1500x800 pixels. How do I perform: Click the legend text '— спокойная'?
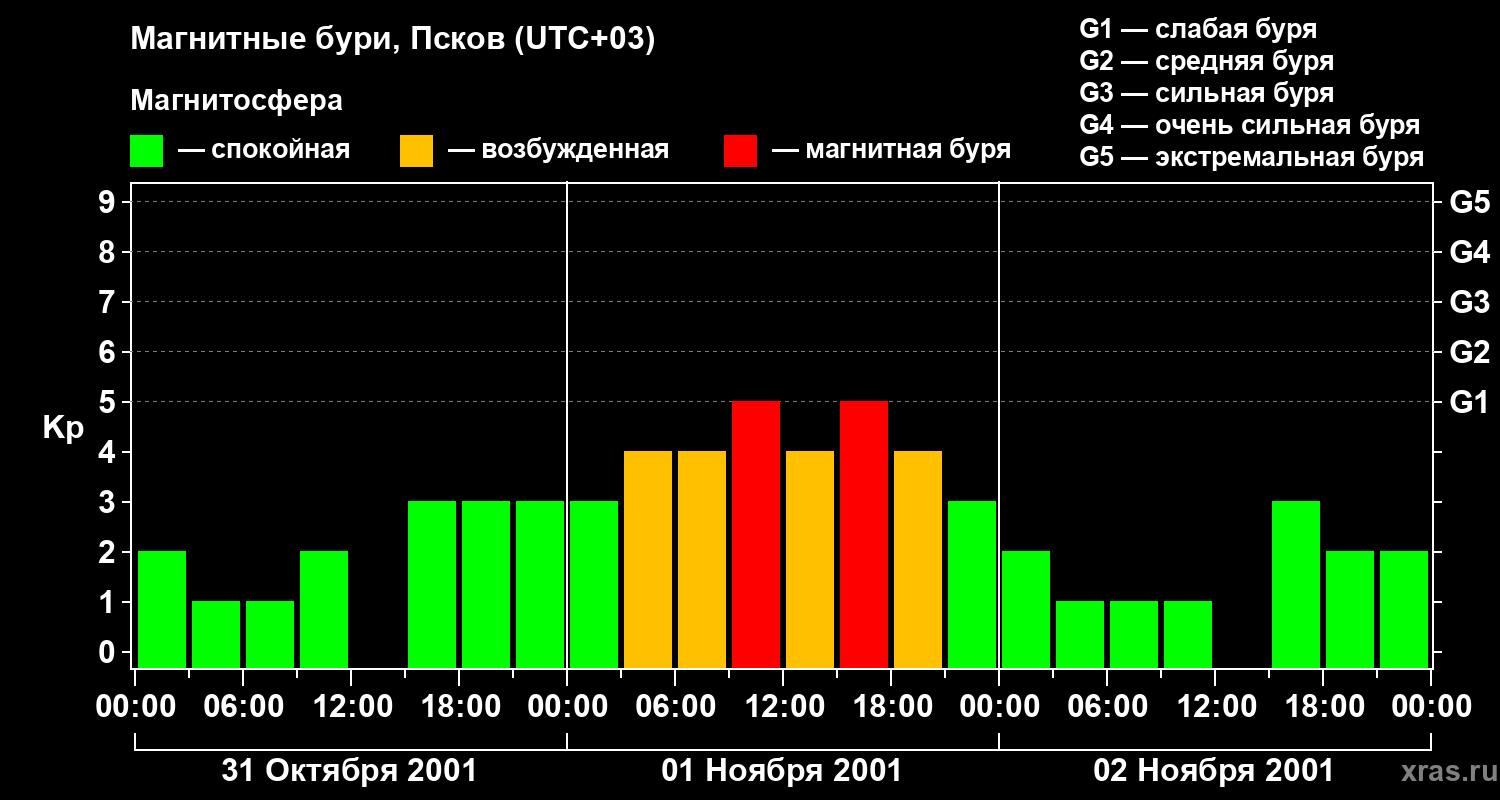coord(264,150)
